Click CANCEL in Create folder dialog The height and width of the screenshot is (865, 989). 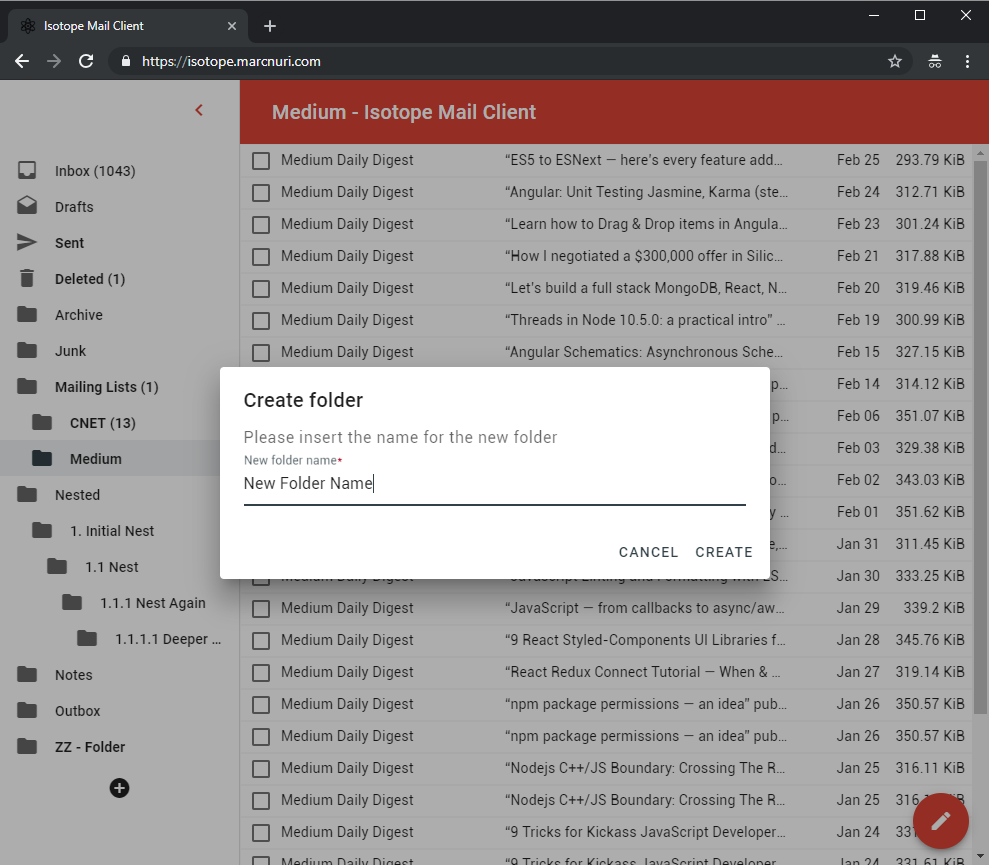point(648,552)
